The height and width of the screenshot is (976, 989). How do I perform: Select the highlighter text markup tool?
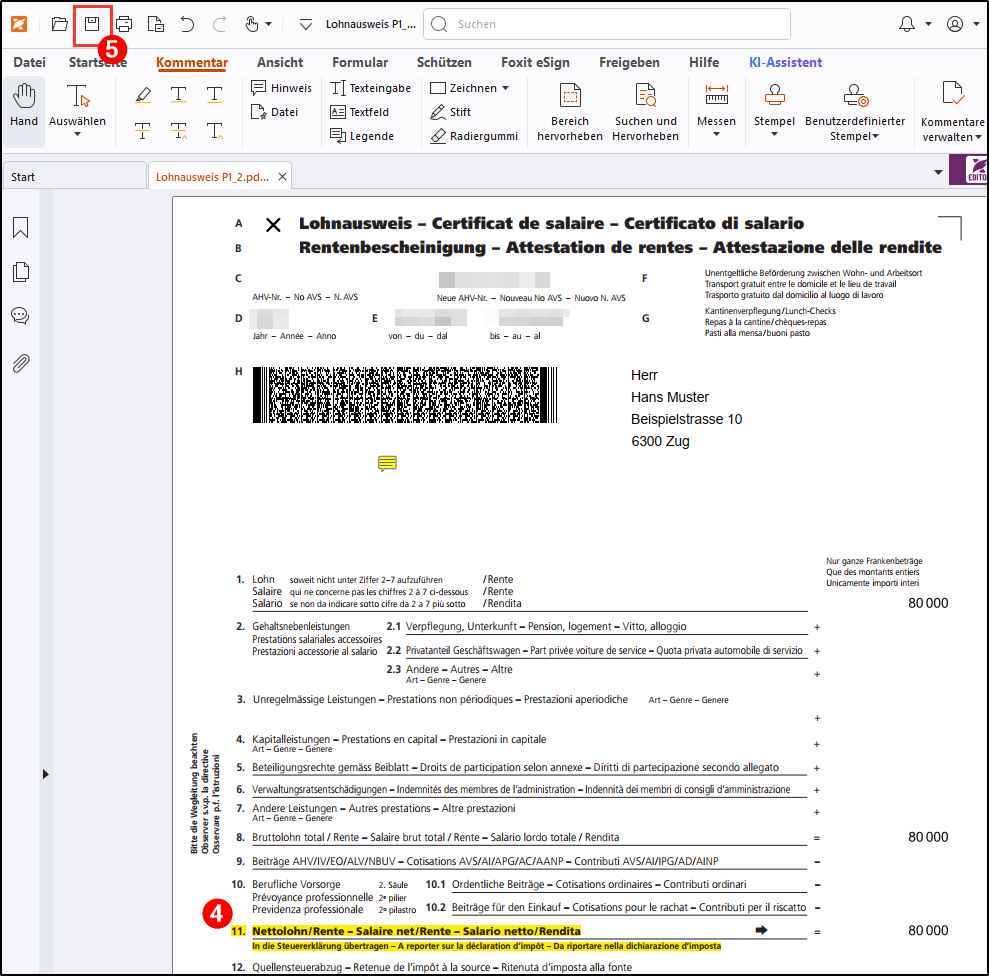coord(143,95)
